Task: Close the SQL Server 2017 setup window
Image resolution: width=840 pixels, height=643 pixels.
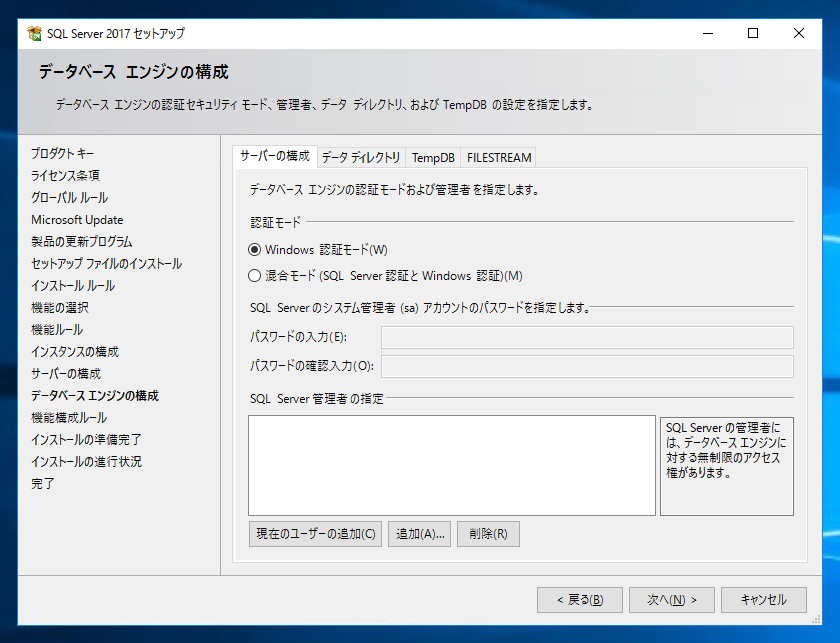Action: 798,33
